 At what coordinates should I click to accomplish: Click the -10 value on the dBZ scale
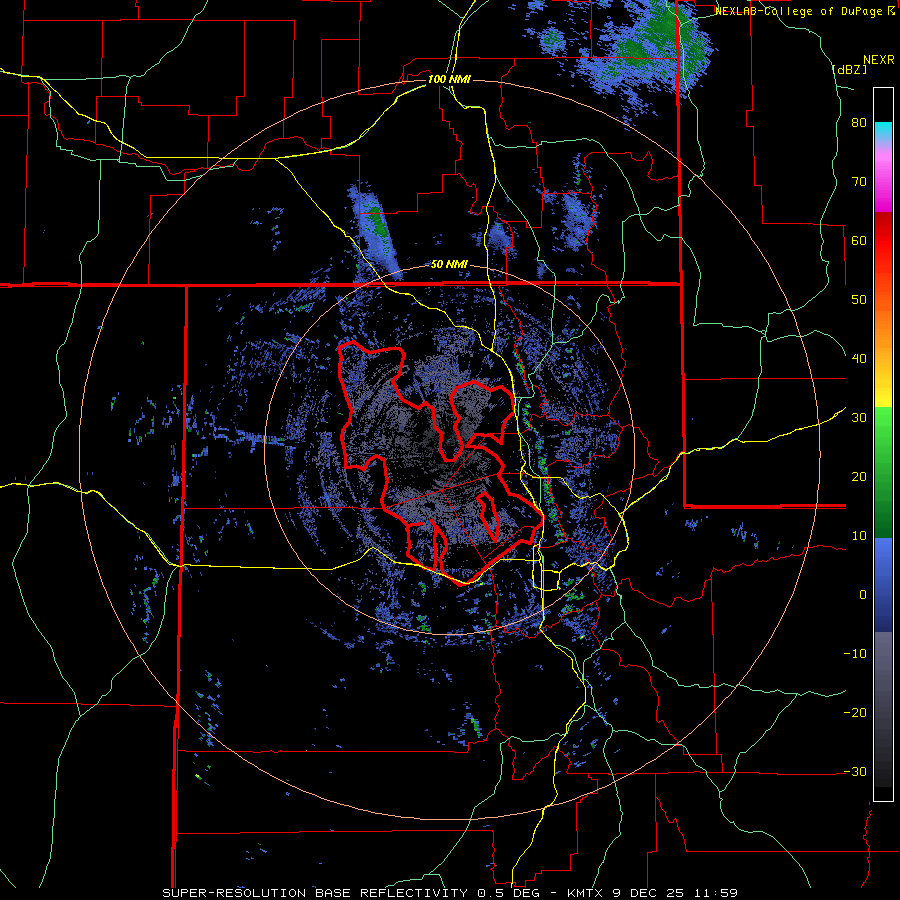[855, 654]
